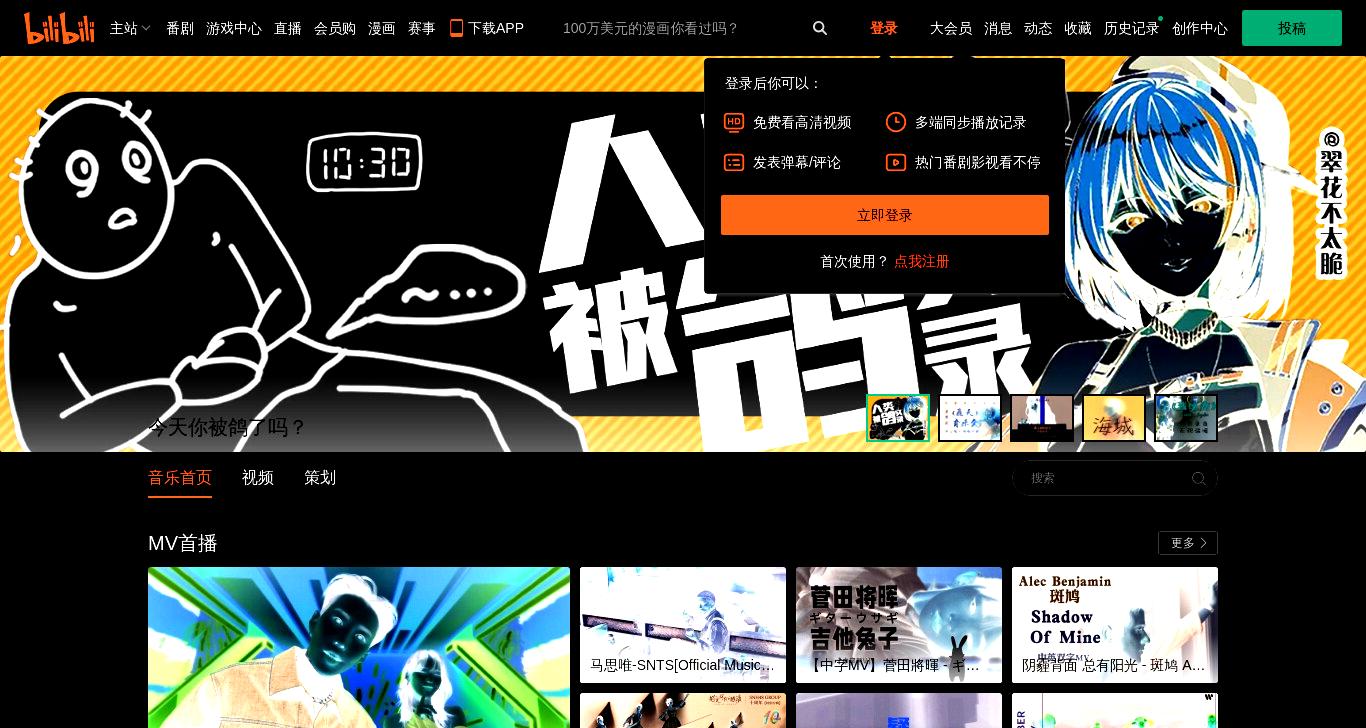Click the HD icon for 免费看高清视频
This screenshot has width=1366, height=728.
pyautogui.click(x=734, y=122)
